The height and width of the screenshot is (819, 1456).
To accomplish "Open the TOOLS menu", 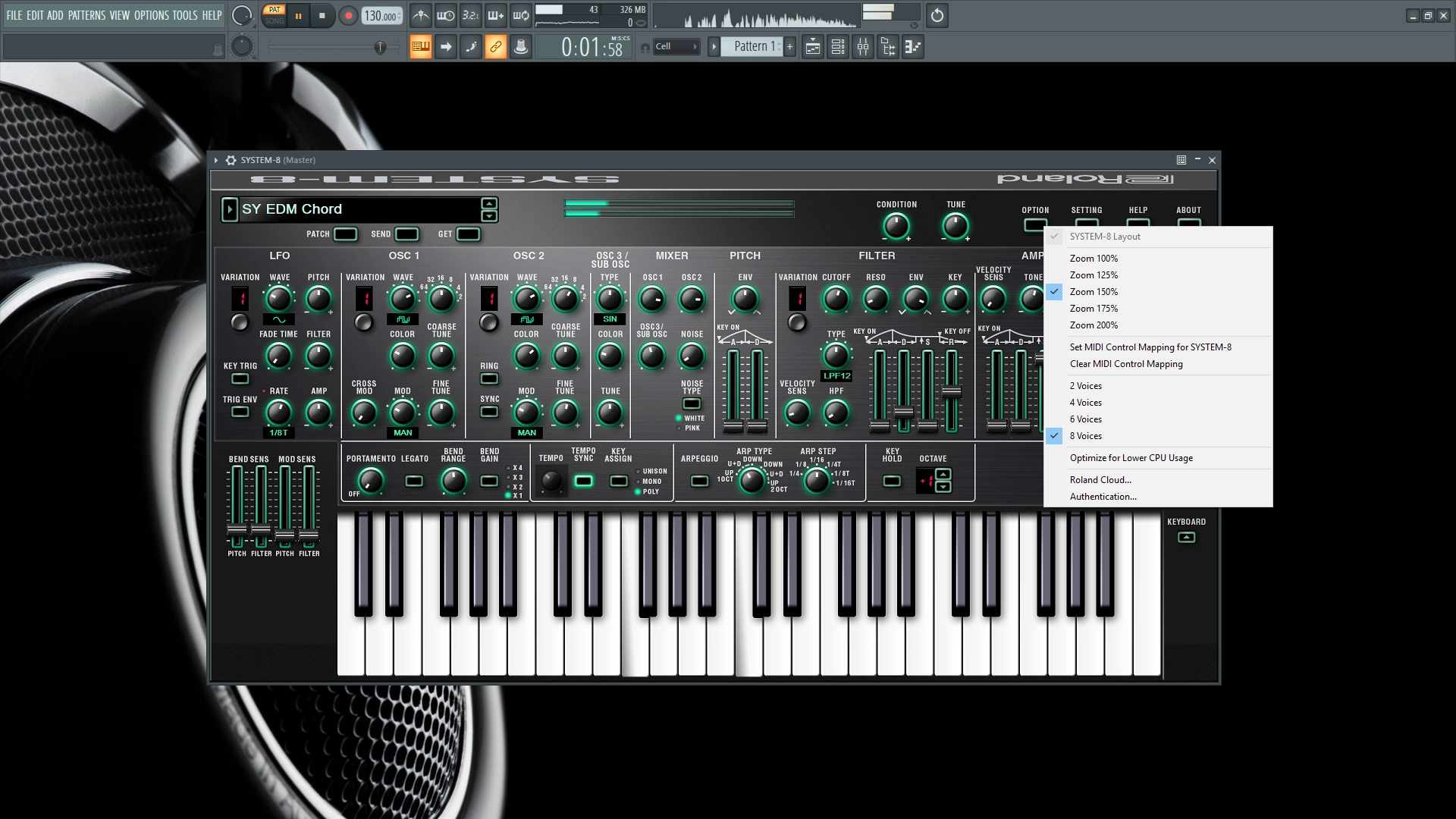I will click(x=184, y=15).
